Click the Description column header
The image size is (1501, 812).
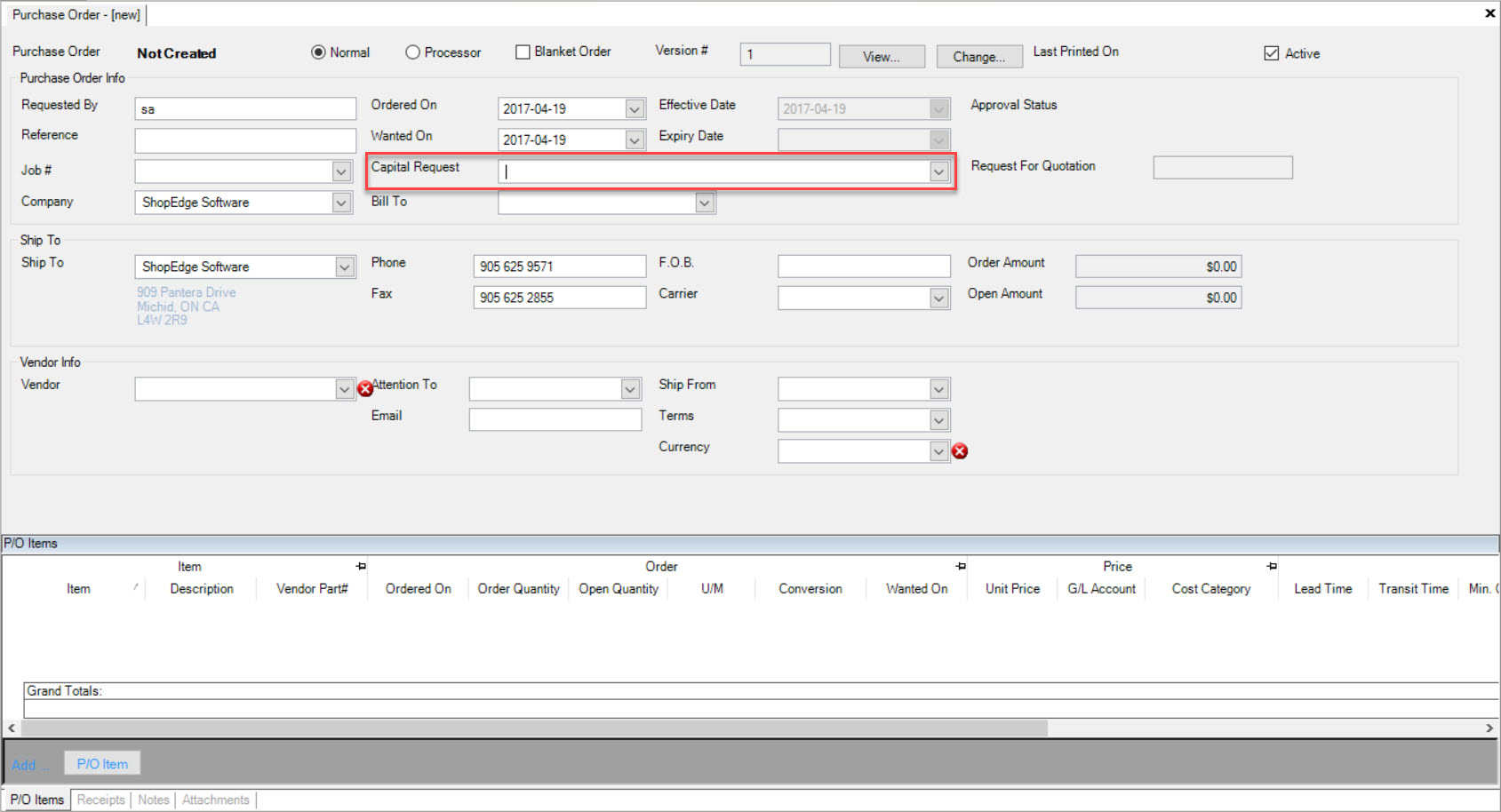[x=202, y=589]
